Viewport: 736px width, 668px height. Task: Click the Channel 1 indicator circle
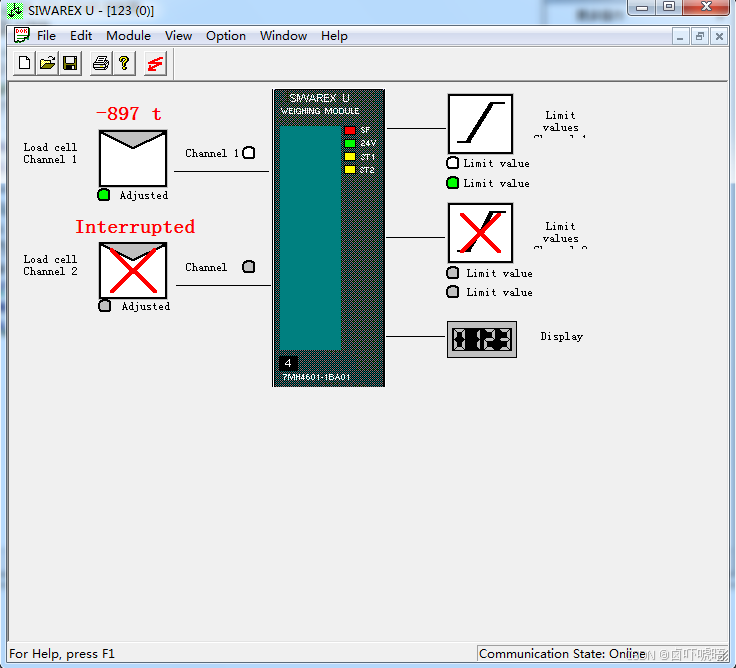point(249,153)
